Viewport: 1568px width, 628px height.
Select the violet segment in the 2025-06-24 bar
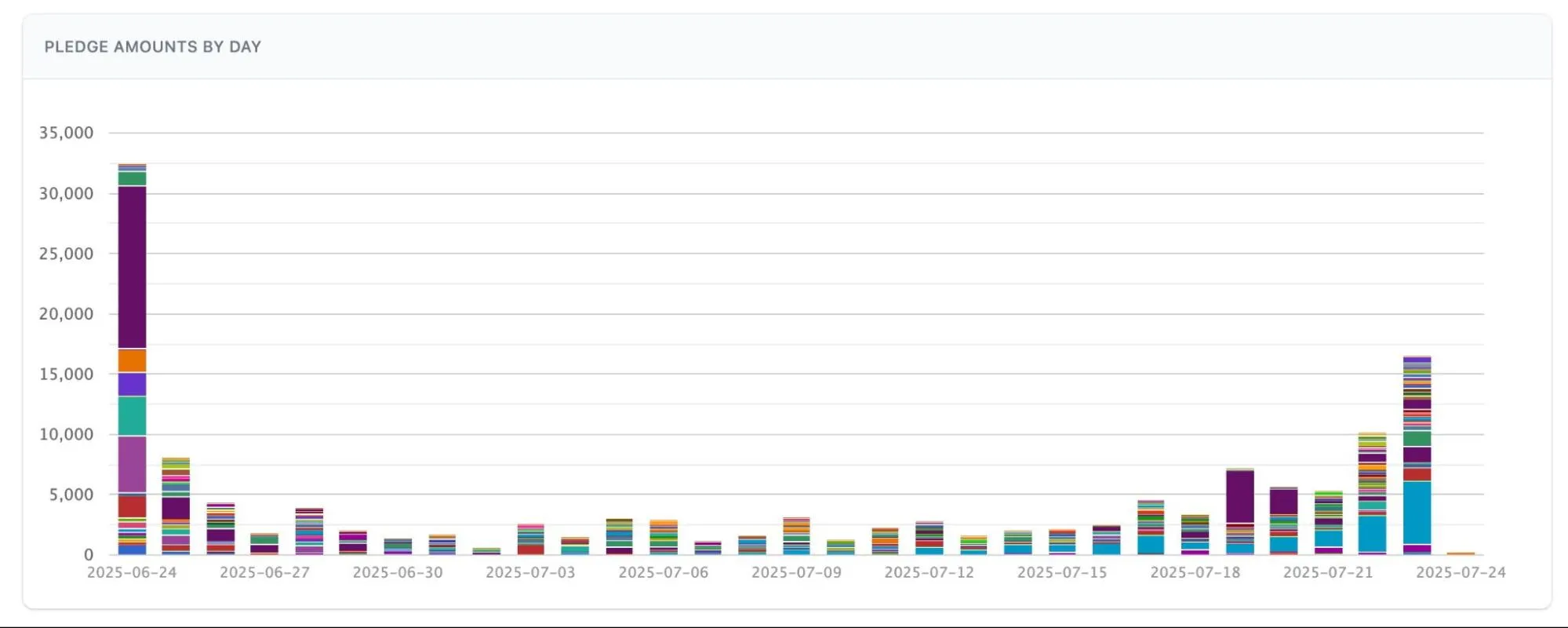(x=132, y=385)
